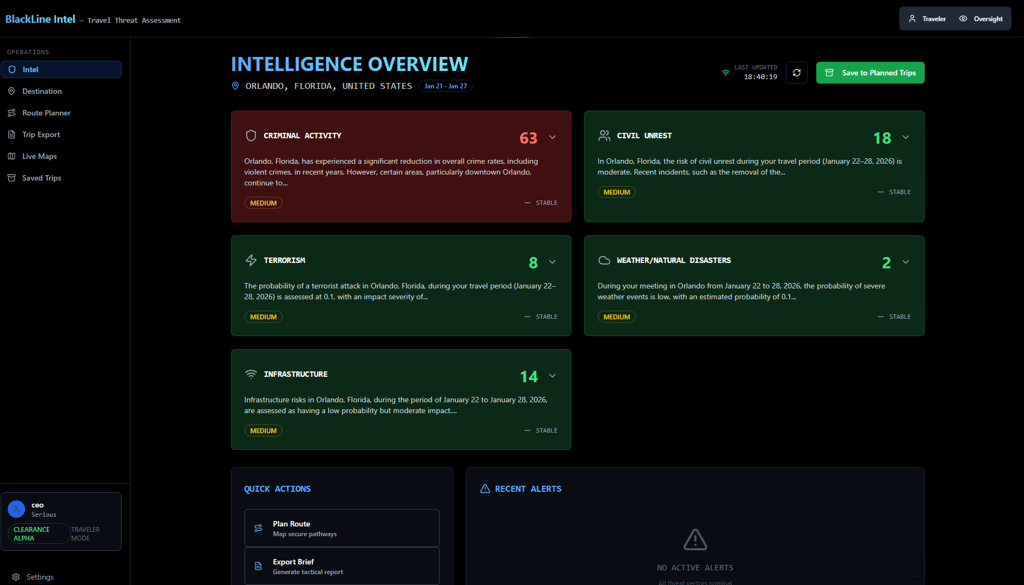This screenshot has height=585, width=1024.
Task: Click the location pin icon beside Orlando
Action: [x=235, y=86]
